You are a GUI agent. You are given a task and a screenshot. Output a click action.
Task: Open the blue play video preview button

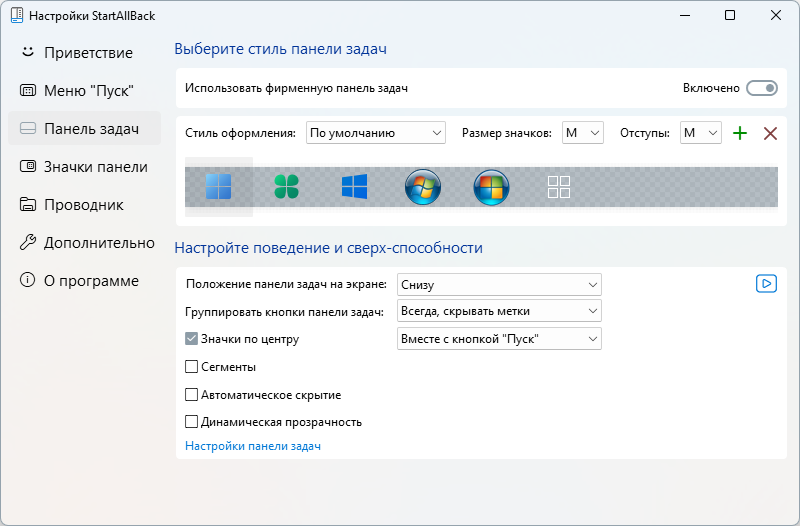(766, 284)
